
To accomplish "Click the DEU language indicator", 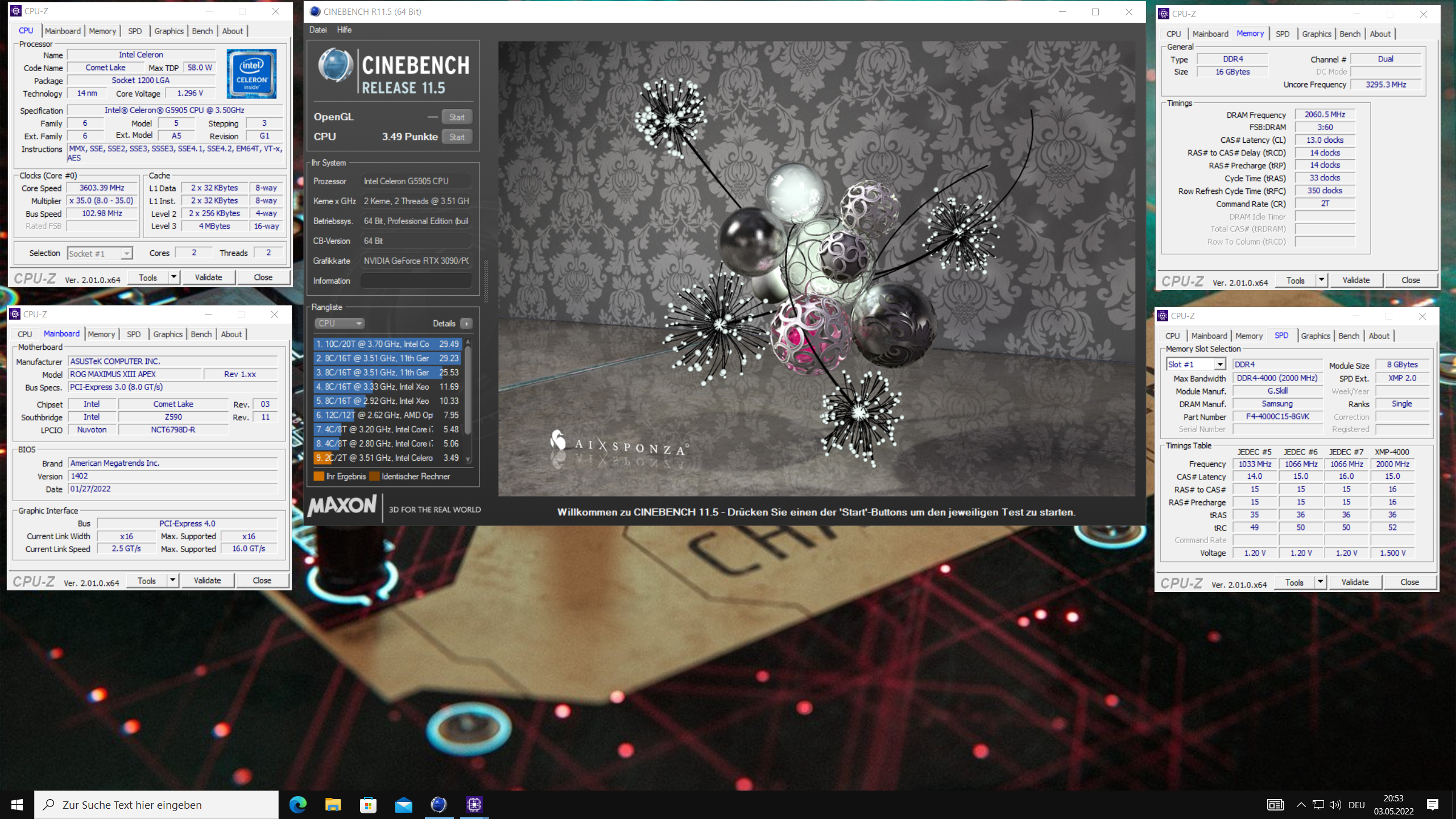I will point(1356,804).
